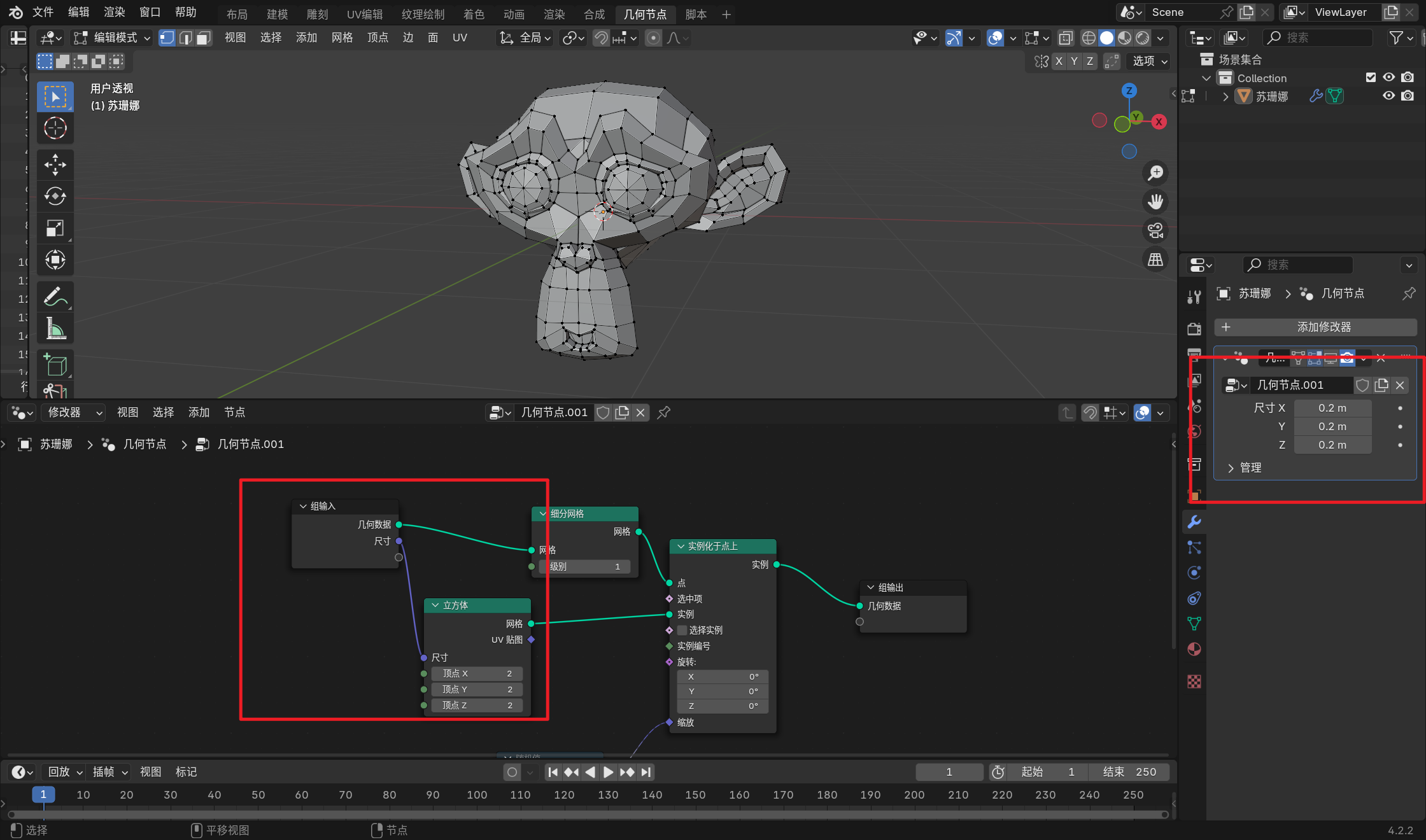Toggle camera view gizmo icon
The width and height of the screenshot is (1426, 840).
[x=1155, y=230]
